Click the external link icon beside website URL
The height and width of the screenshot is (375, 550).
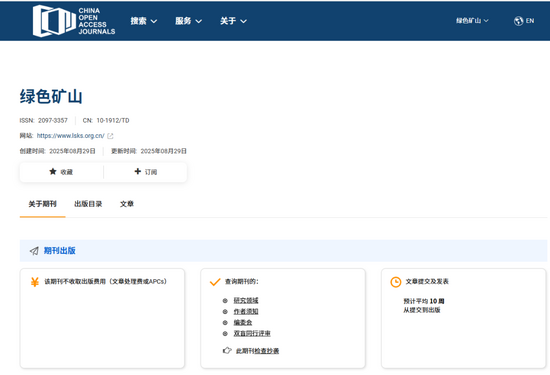click(110, 136)
